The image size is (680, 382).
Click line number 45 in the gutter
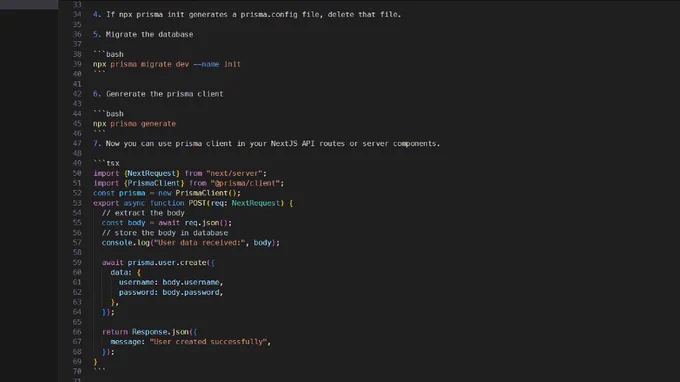pyautogui.click(x=77, y=124)
